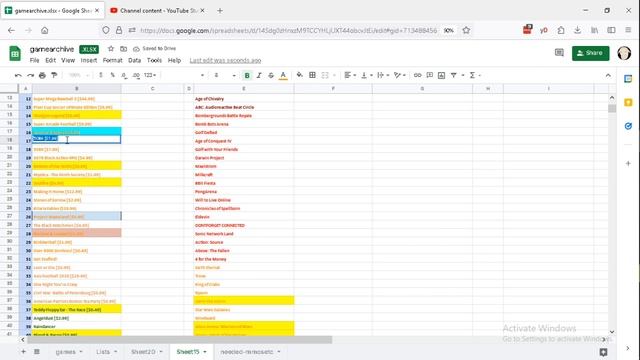This screenshot has width=640, height=360.
Task: Switch to the Sheet20 tab
Action: (x=147, y=351)
